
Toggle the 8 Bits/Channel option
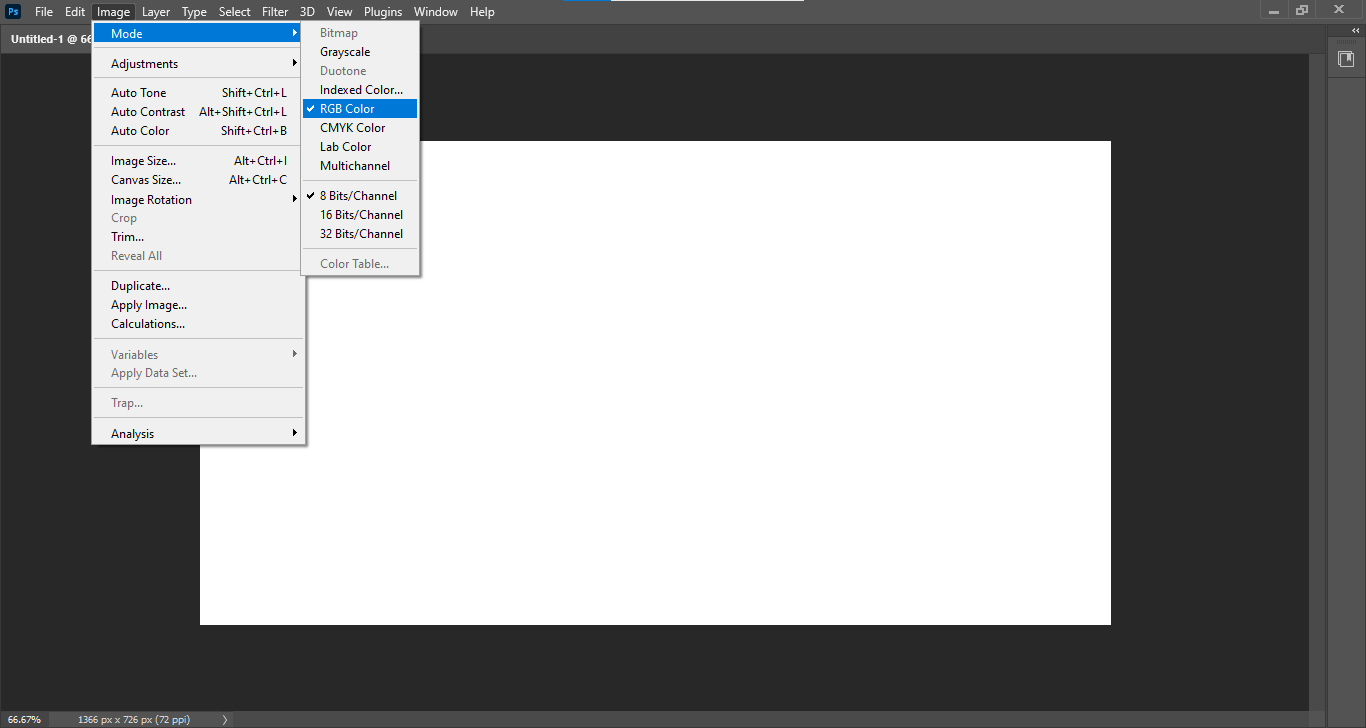(358, 196)
